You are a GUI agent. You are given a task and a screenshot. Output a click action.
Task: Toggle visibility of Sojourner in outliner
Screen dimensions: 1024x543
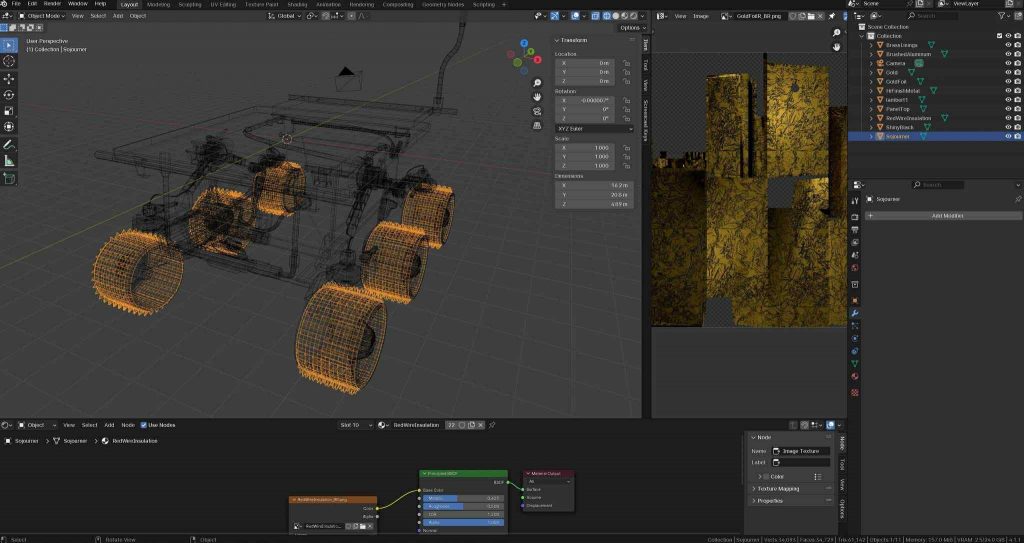[1007, 136]
